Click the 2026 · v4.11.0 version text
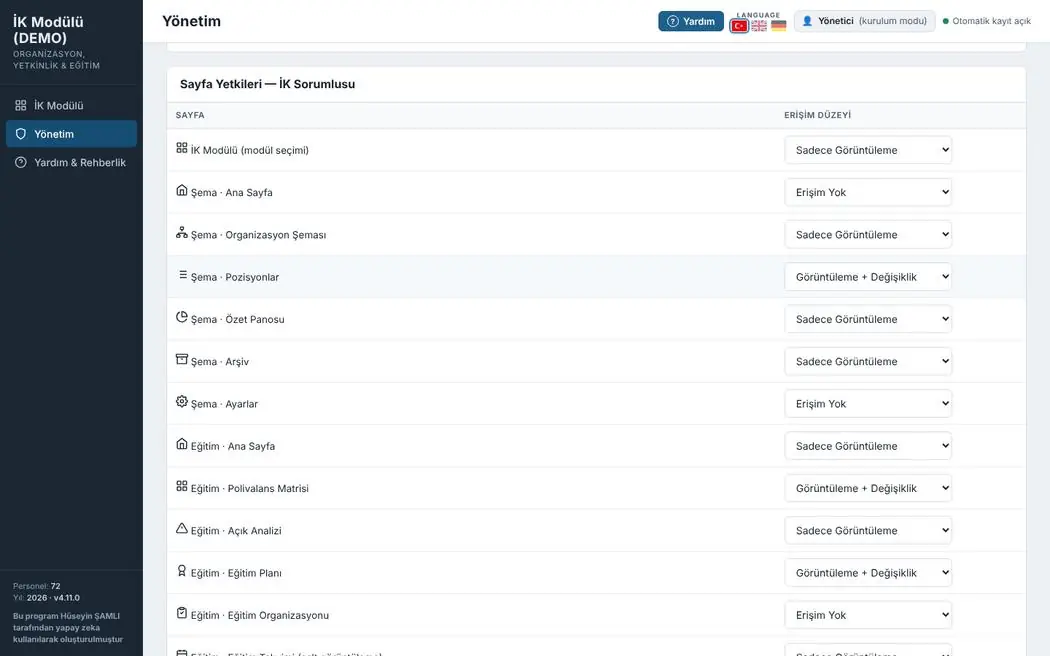This screenshot has height=656, width=1050. pos(53,598)
